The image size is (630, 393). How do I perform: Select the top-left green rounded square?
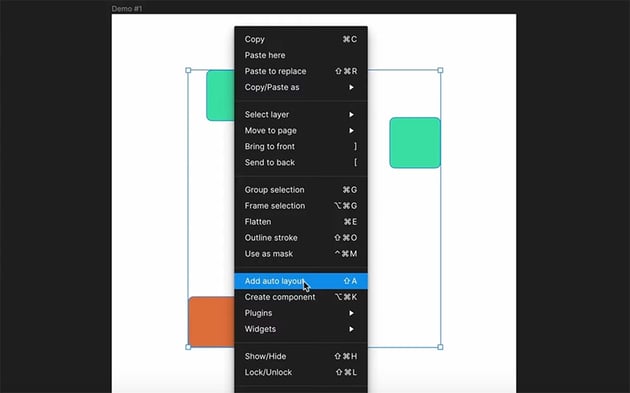[x=221, y=95]
